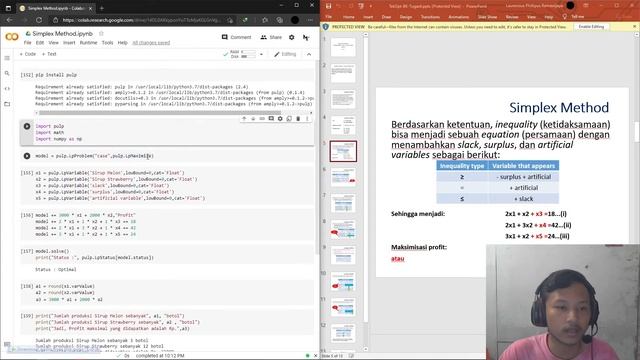Viewport: 640px width, 360px height.
Task: Open Colab View menu
Action: tap(53, 42)
